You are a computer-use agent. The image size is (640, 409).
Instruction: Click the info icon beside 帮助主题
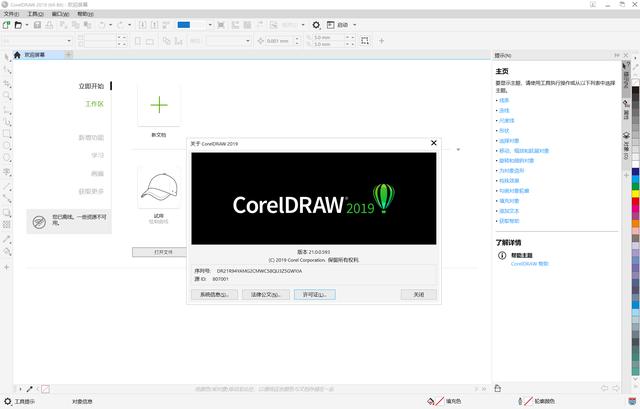point(502,256)
